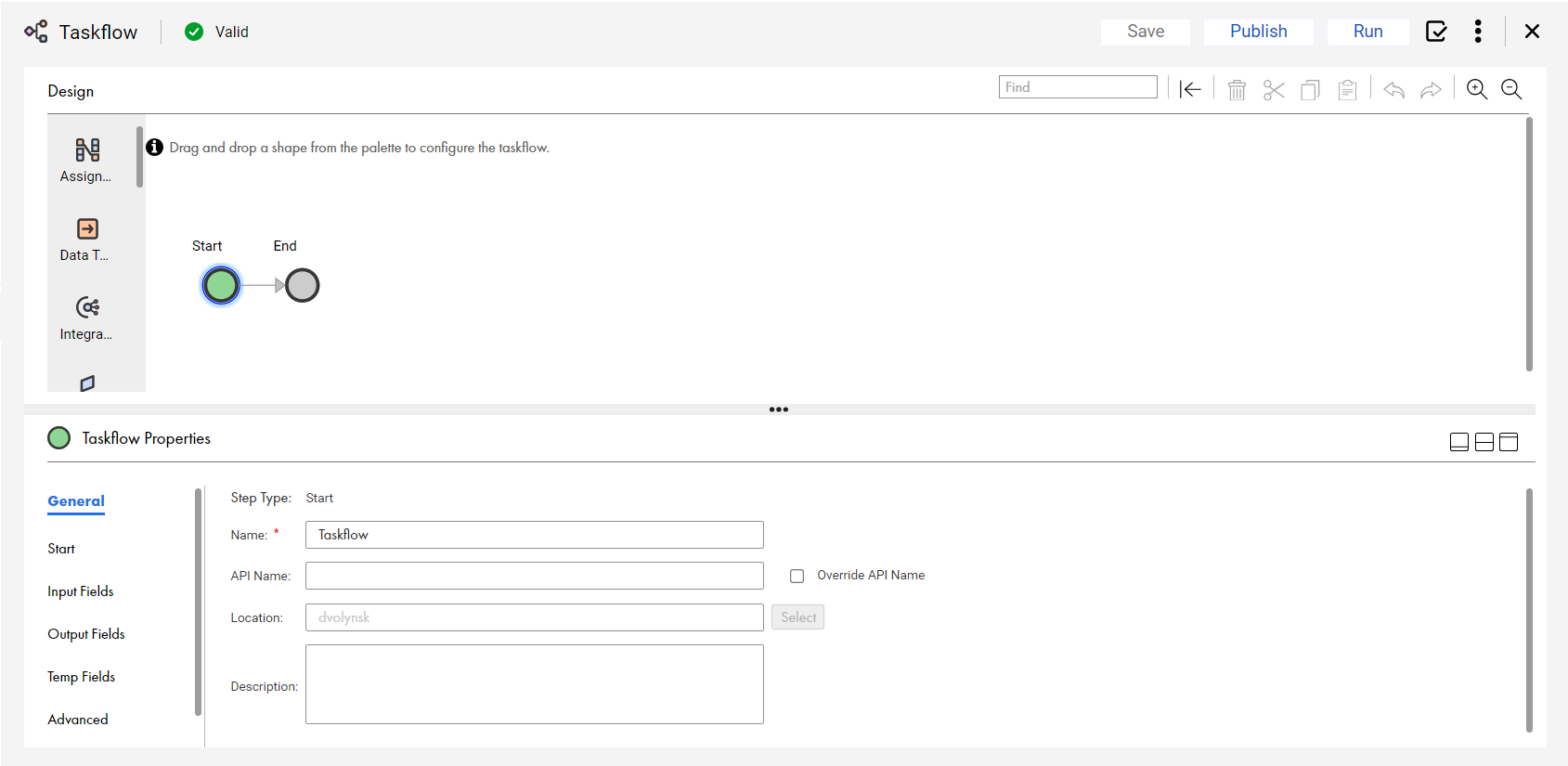The width and height of the screenshot is (1568, 766).
Task: Close the Taskflow designer
Action: coord(1533,32)
